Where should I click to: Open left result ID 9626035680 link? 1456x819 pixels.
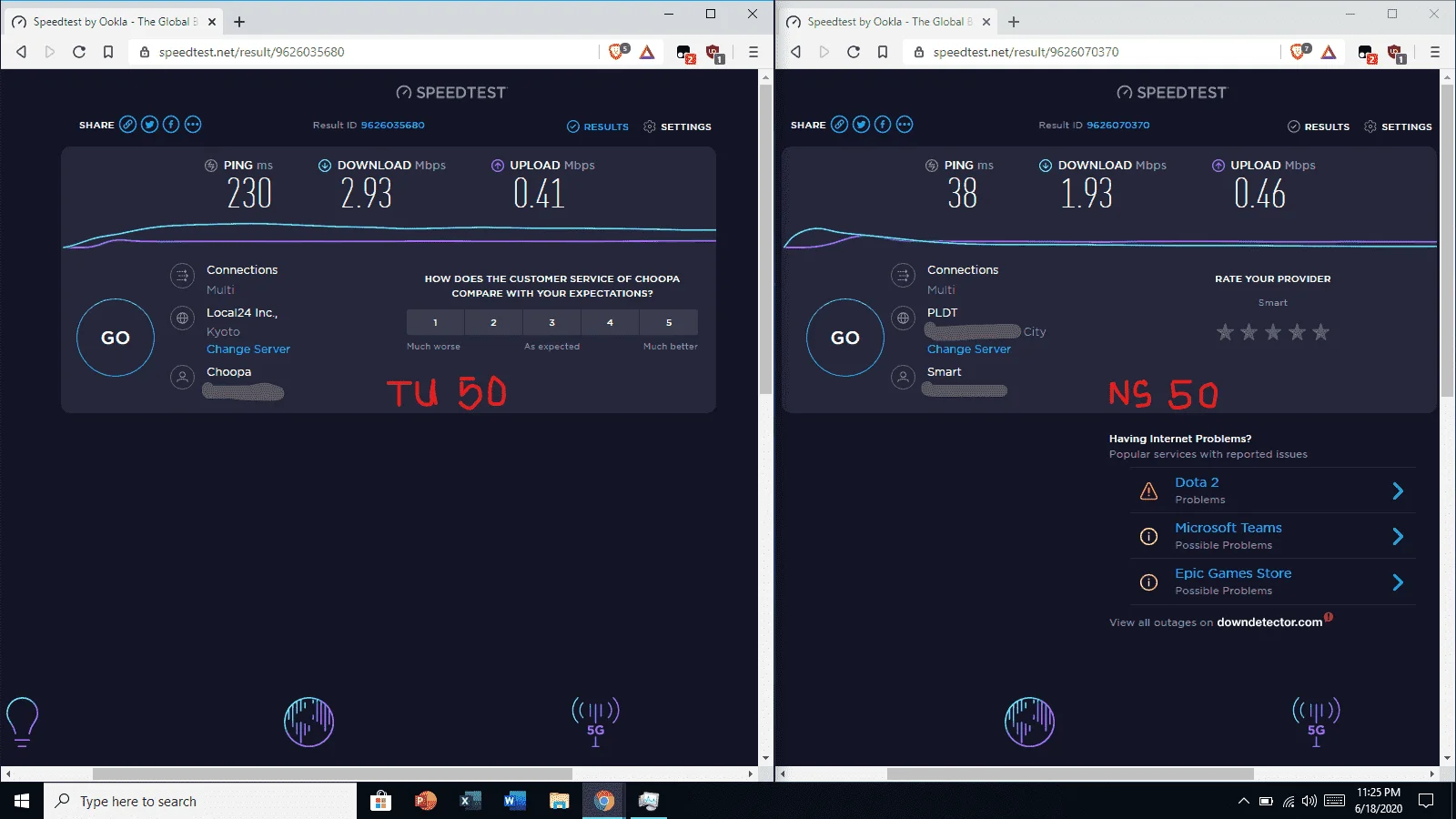tap(392, 126)
